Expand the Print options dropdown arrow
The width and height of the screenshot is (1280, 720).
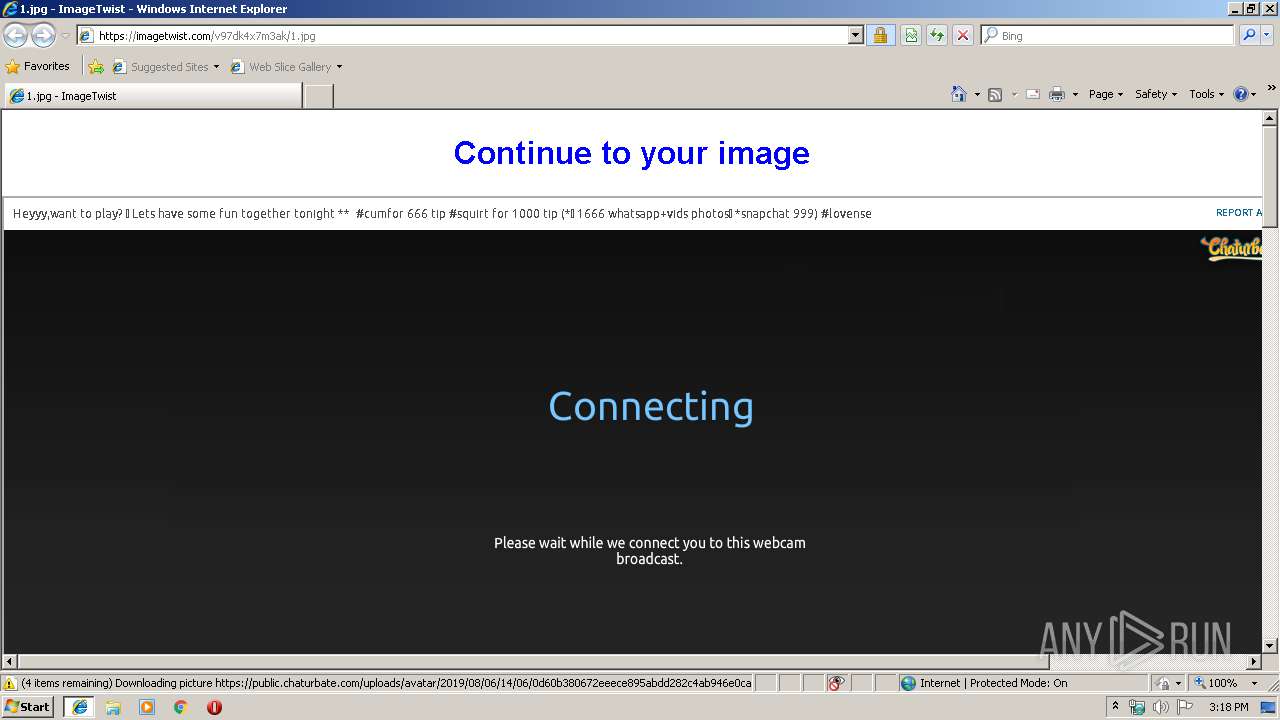click(1075, 94)
